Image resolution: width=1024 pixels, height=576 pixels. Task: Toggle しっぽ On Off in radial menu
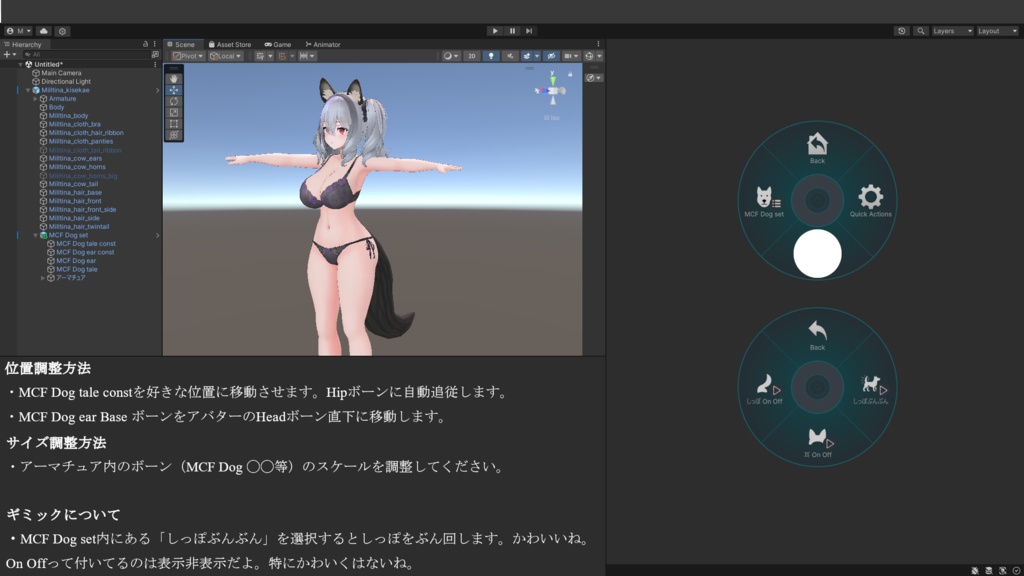coord(764,390)
